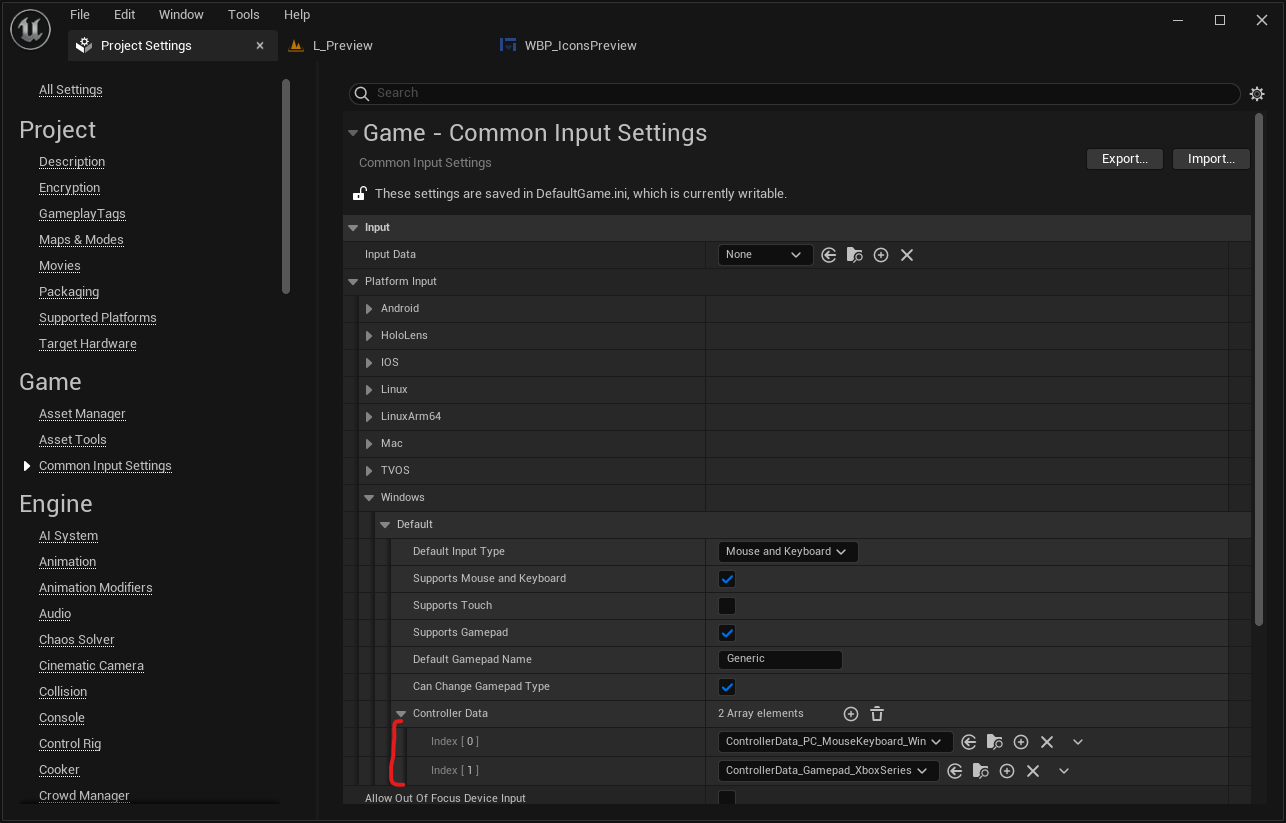Add an element to Controller Data array
Screen dimensions: 1286x823
point(851,714)
